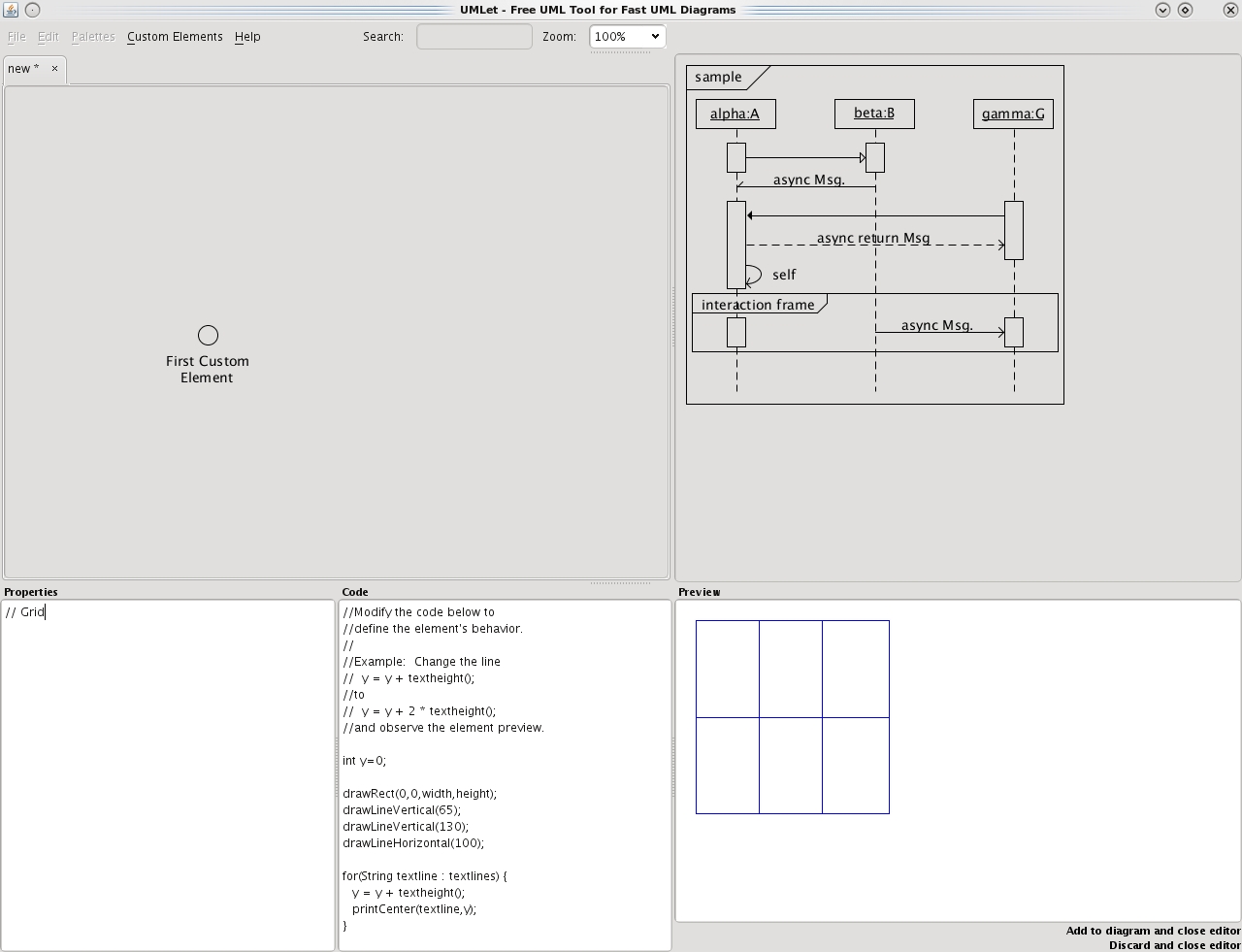The height and width of the screenshot is (952, 1242).
Task: Click the drawLineHorizontal(100); line in Code panel
Action: tap(413, 843)
